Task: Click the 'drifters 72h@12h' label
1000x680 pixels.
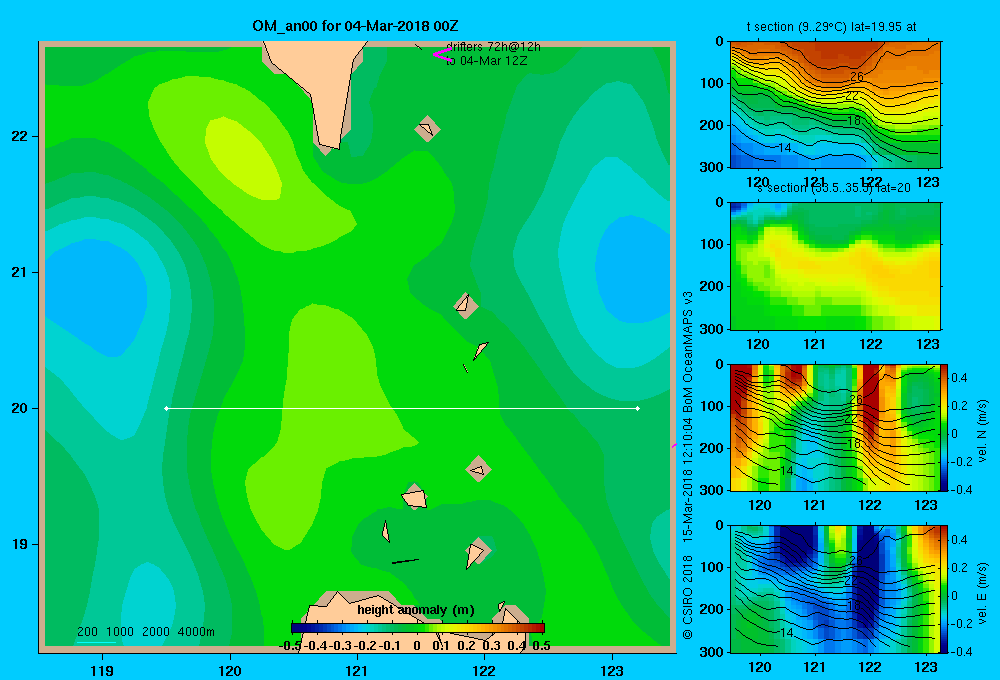Action: pos(493,47)
